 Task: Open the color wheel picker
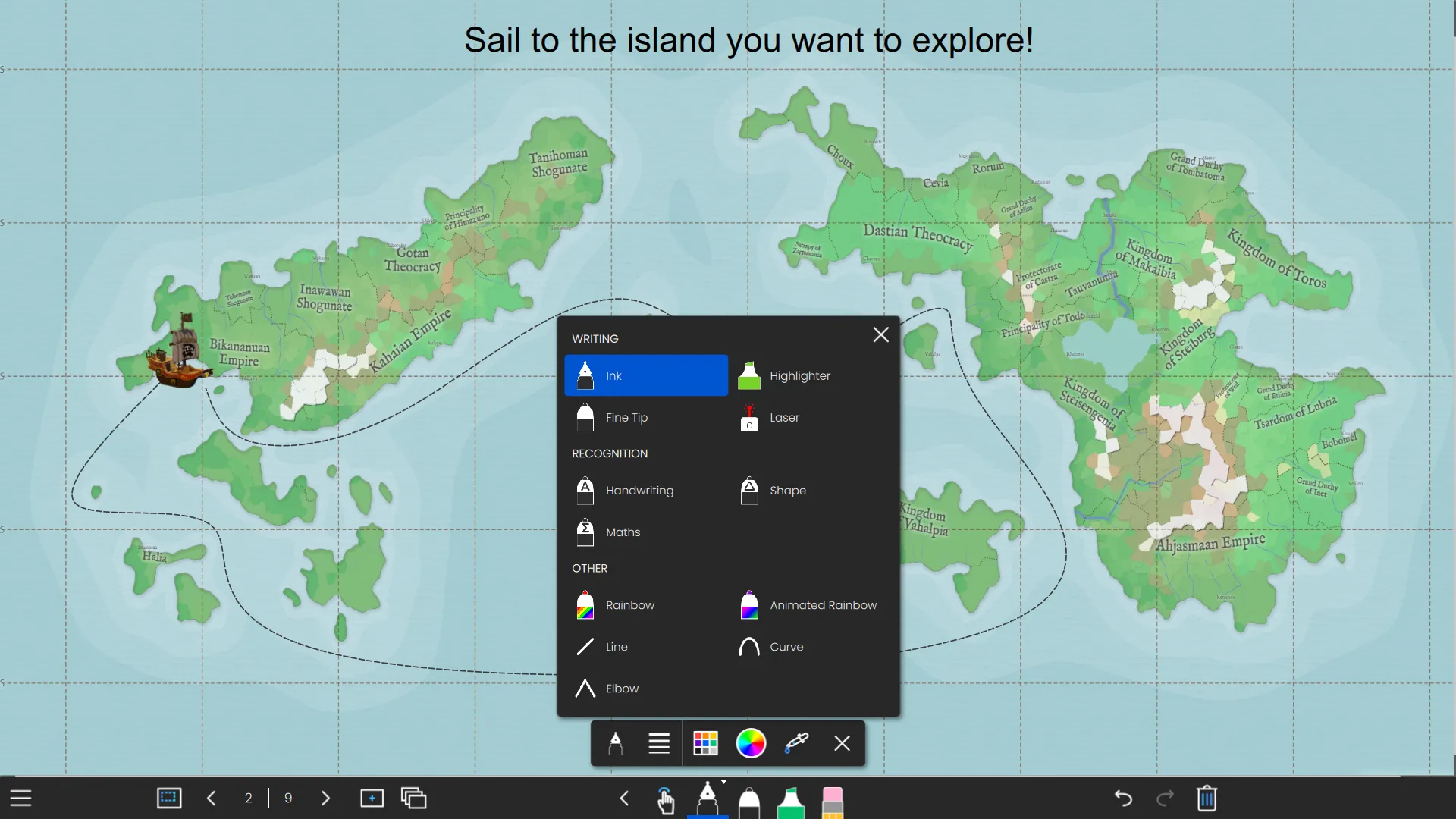(x=751, y=743)
